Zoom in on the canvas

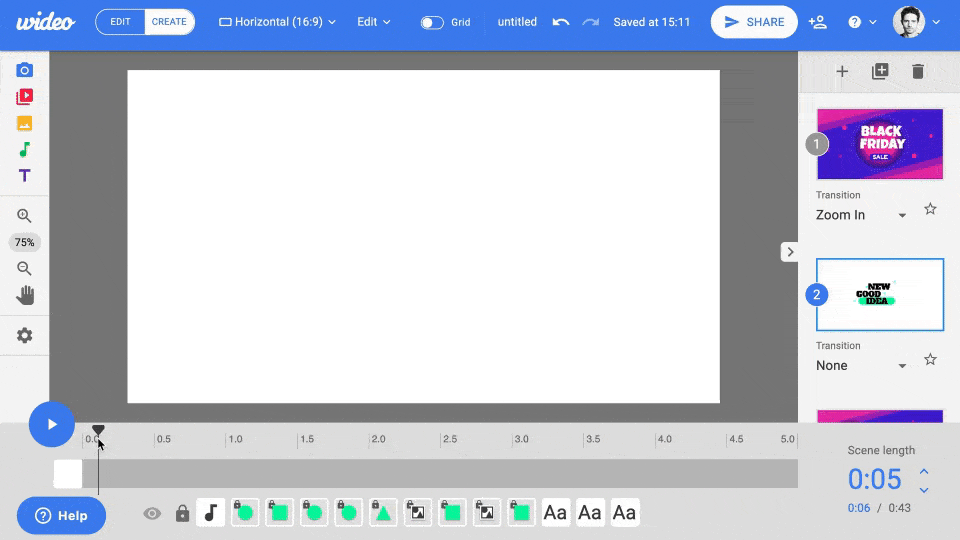point(24,216)
